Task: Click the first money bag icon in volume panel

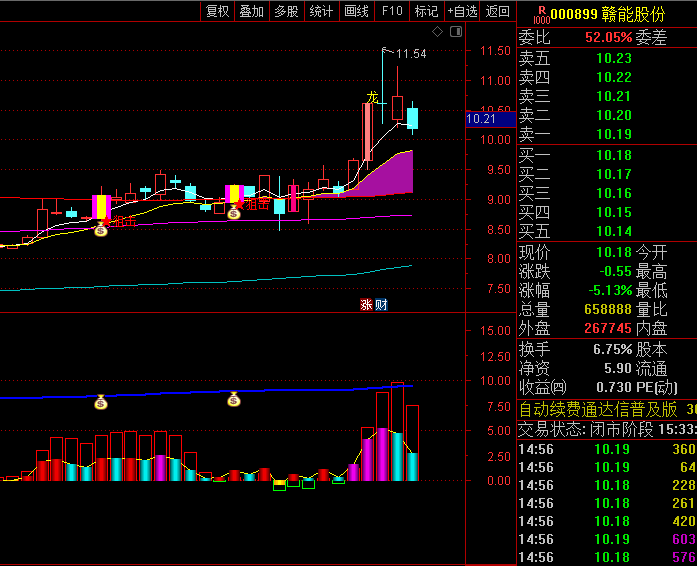Action: click(x=101, y=402)
